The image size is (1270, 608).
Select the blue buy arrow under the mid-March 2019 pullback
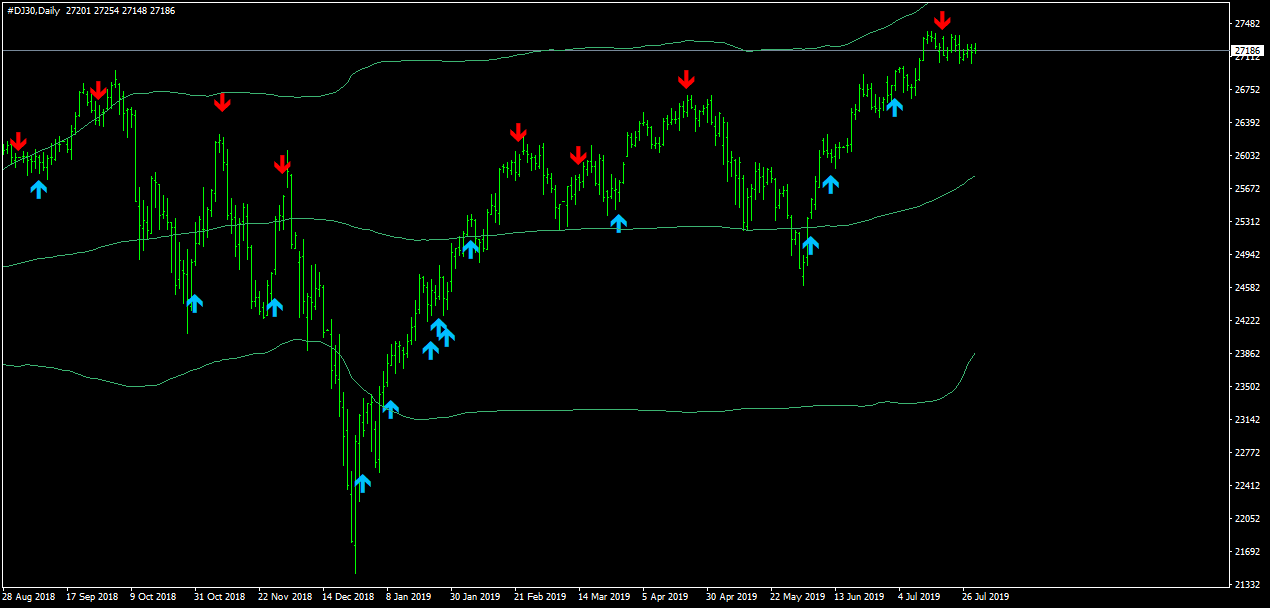618,223
